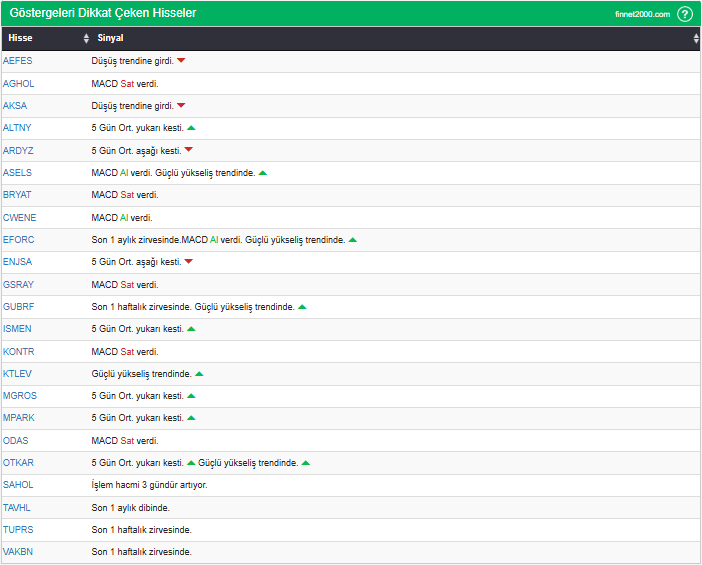Screen dimensions: 702x565
Task: Click the green up arrow in MGROS row
Action: [191, 396]
